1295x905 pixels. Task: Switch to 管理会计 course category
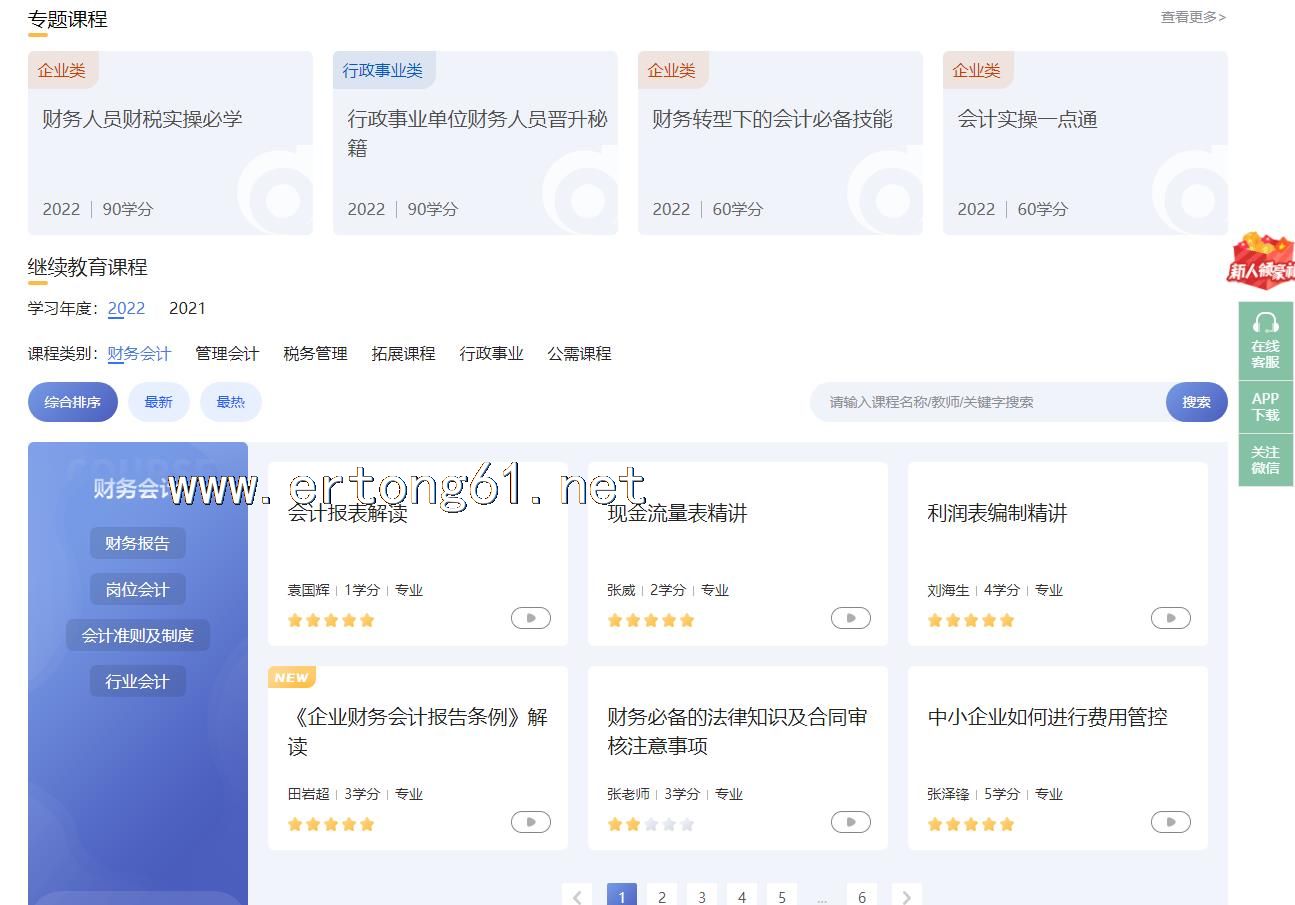click(x=227, y=353)
